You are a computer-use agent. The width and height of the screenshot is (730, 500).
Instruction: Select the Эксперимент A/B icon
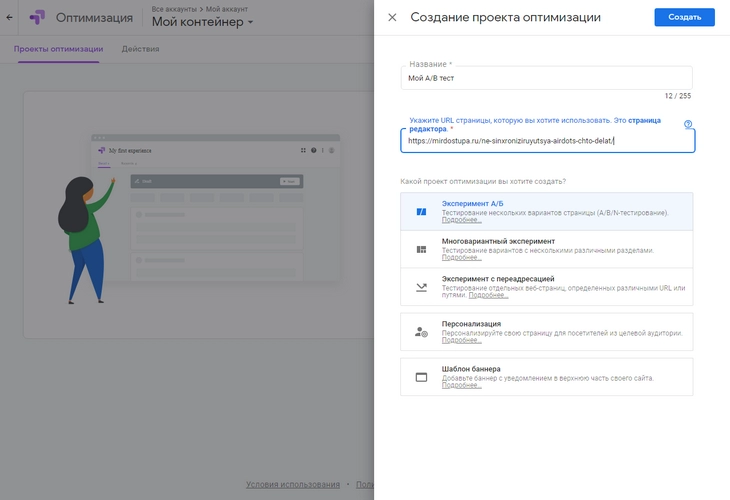click(421, 212)
